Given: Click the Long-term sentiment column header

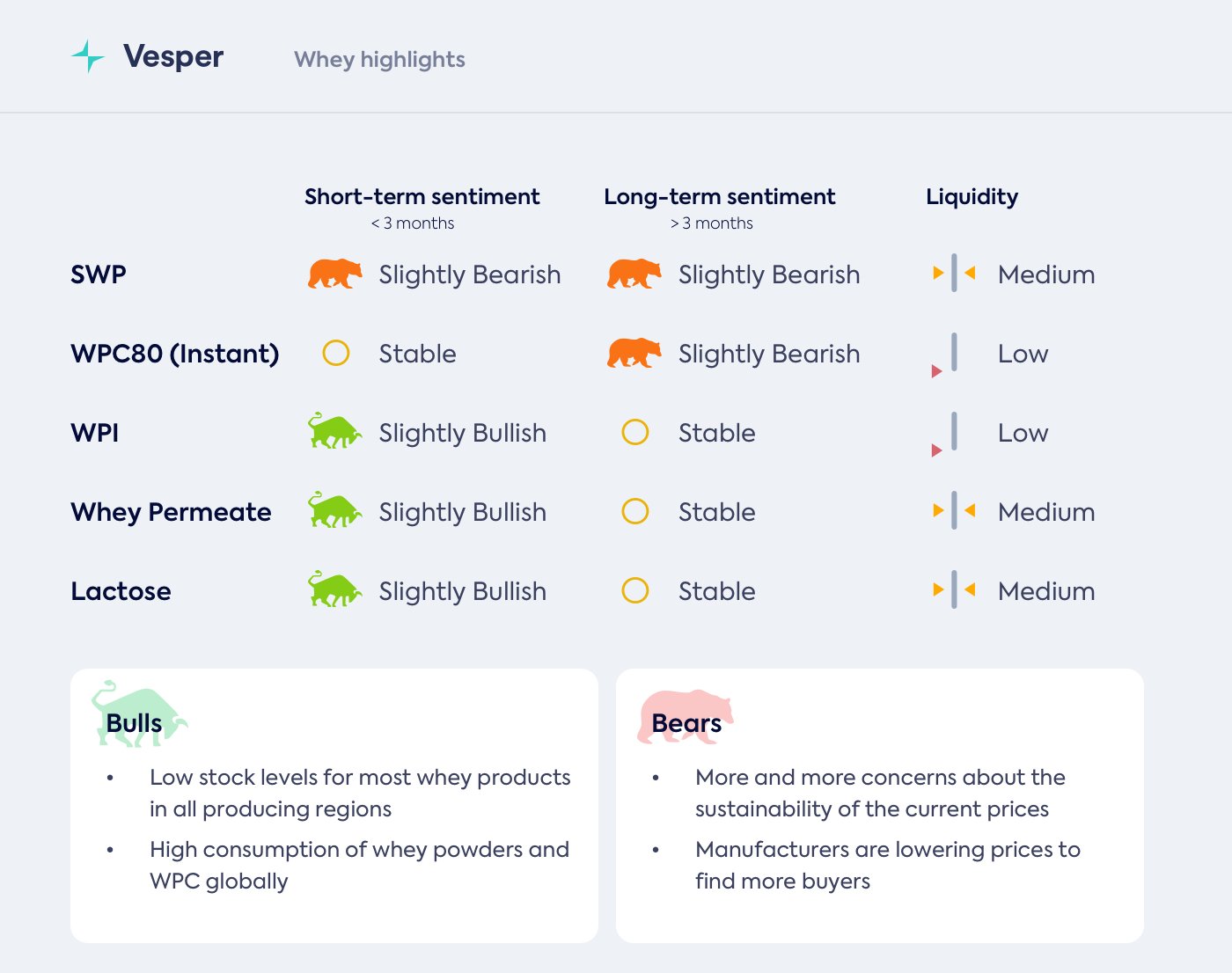Looking at the screenshot, I should [x=720, y=197].
